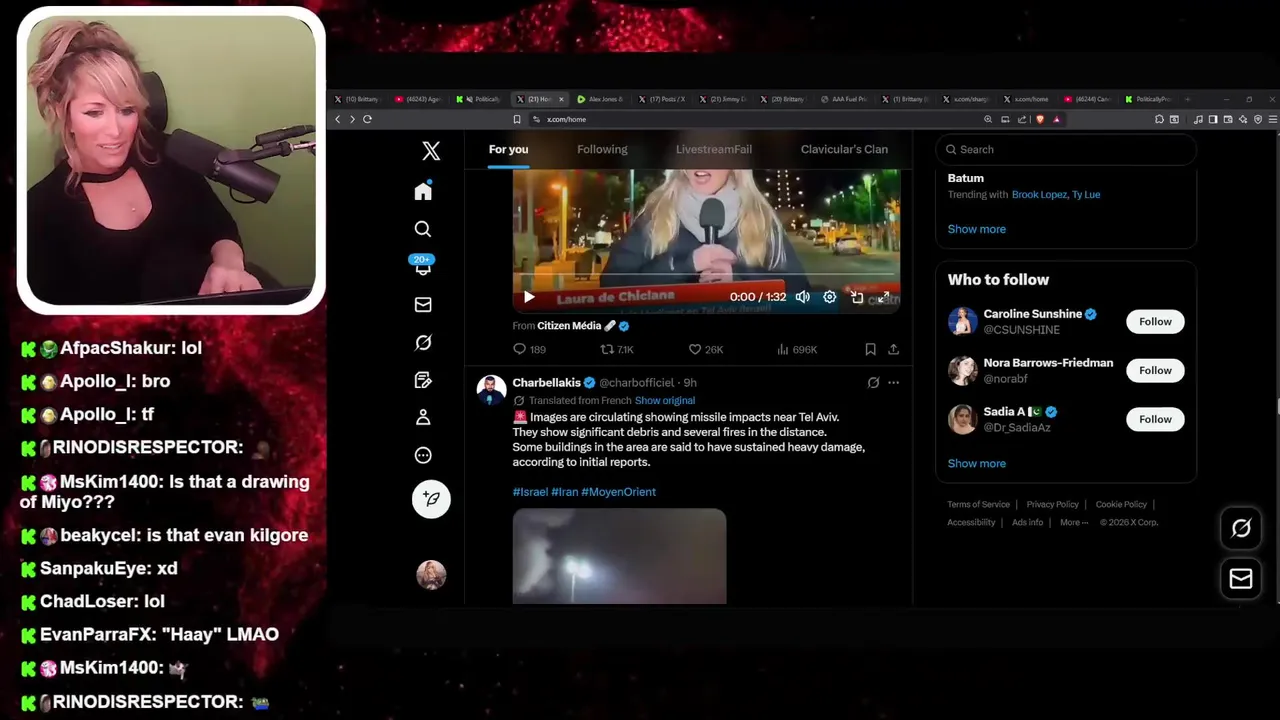The height and width of the screenshot is (720, 1280).
Task: Switch to Clavicular's Clan tab
Action: tap(844, 149)
